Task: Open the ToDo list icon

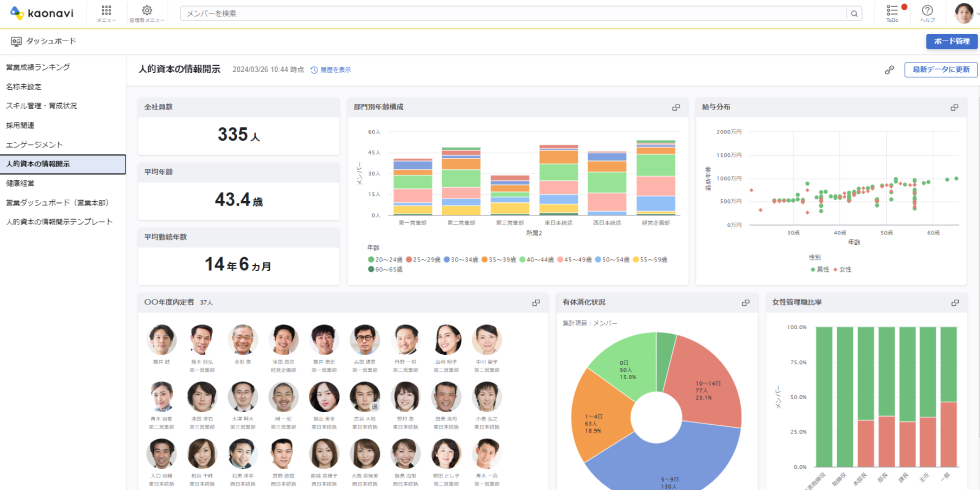Action: pyautogui.click(x=892, y=11)
